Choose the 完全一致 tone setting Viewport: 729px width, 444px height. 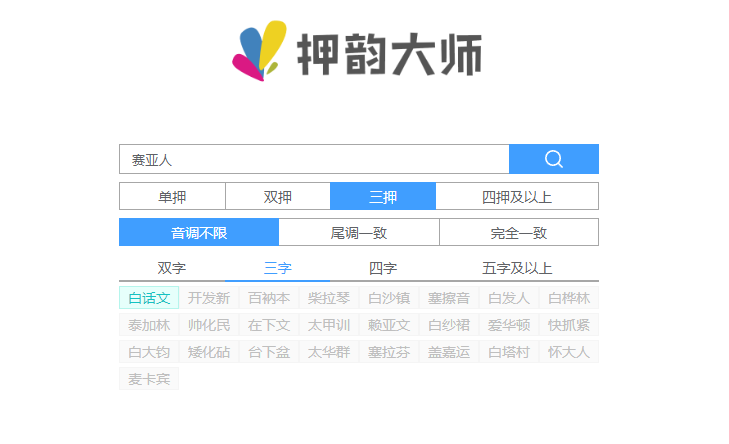pyautogui.click(x=519, y=232)
